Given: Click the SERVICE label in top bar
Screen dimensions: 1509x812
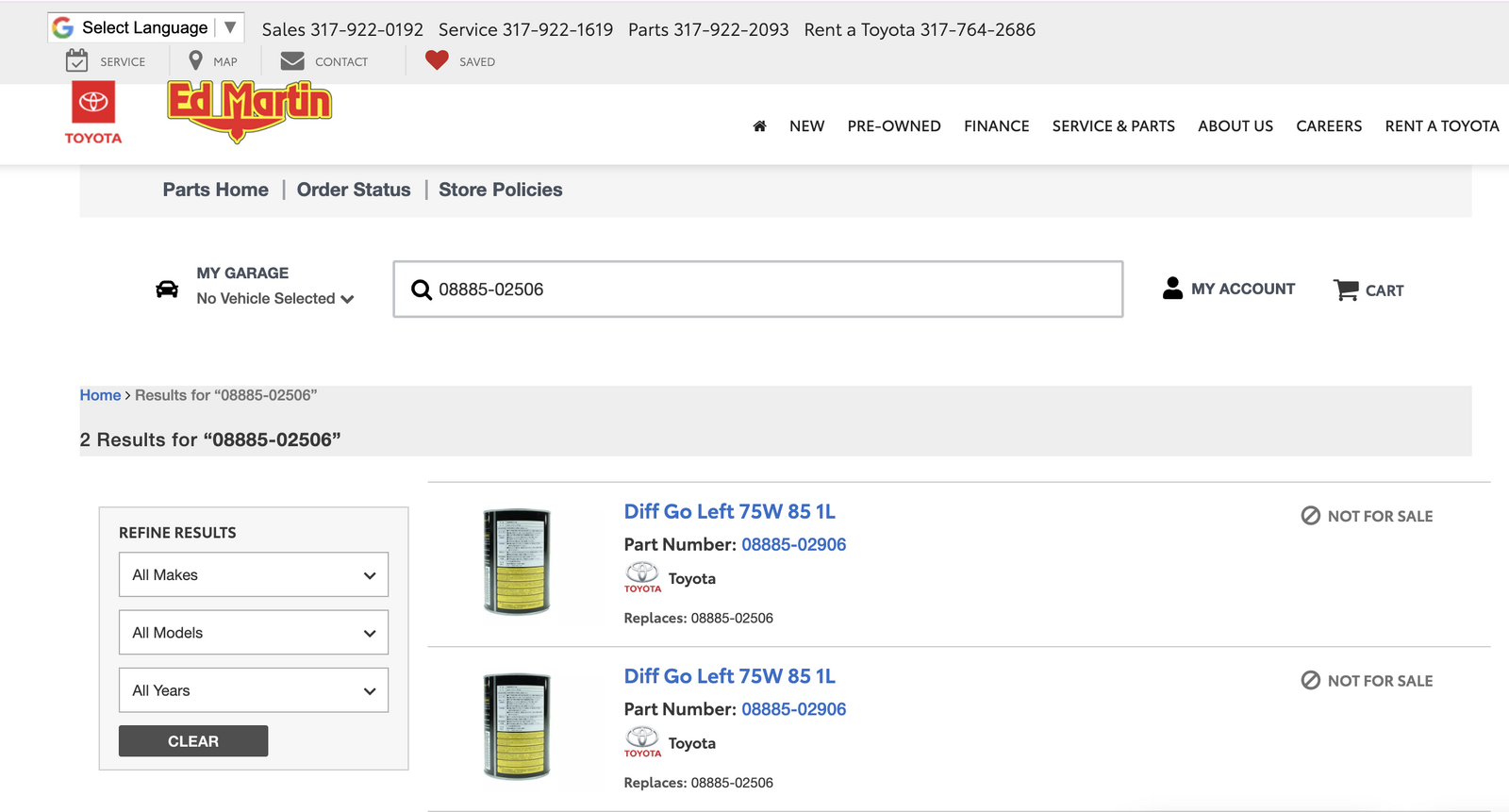Looking at the screenshot, I should (123, 62).
